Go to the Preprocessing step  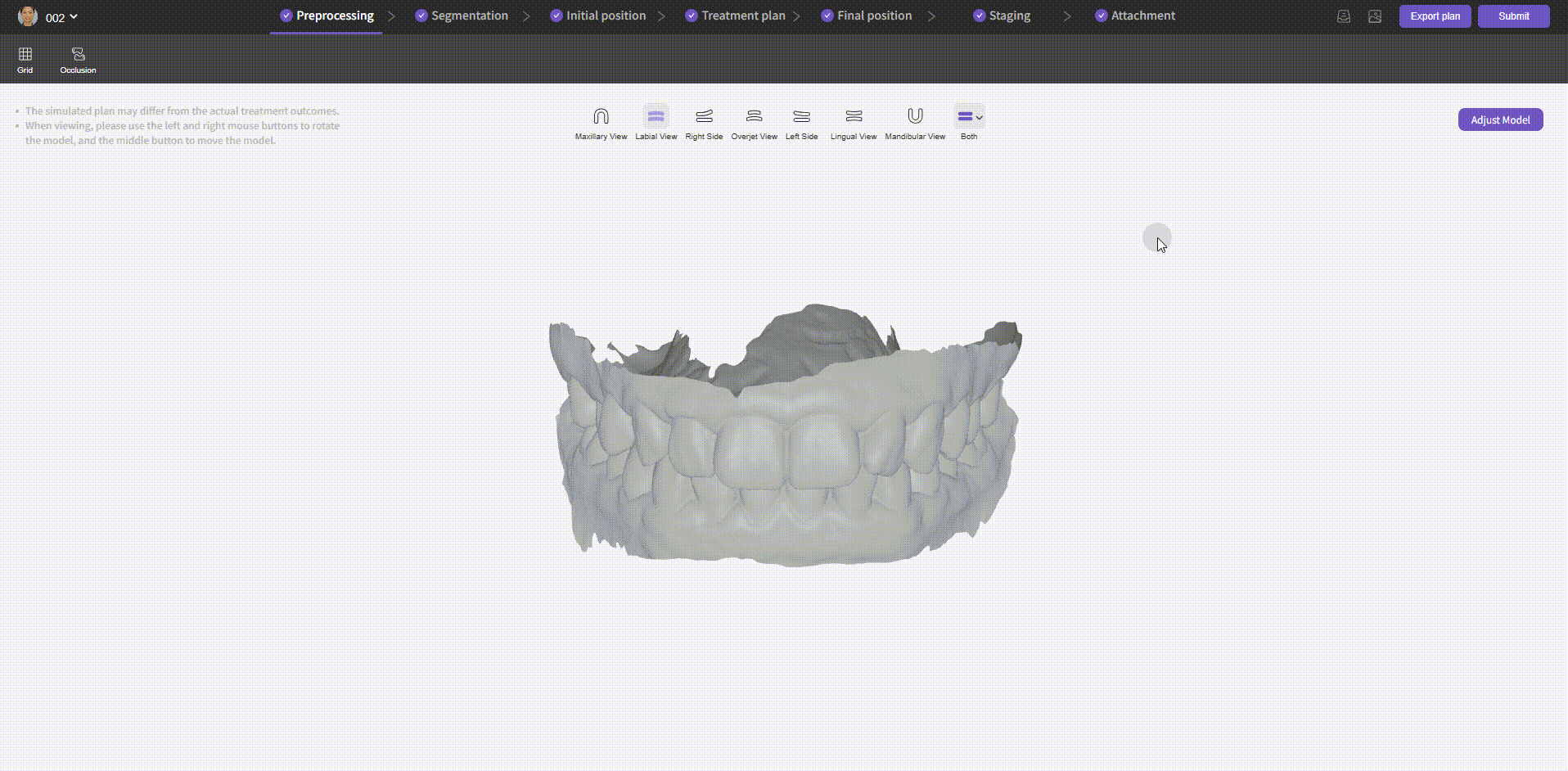click(x=327, y=16)
